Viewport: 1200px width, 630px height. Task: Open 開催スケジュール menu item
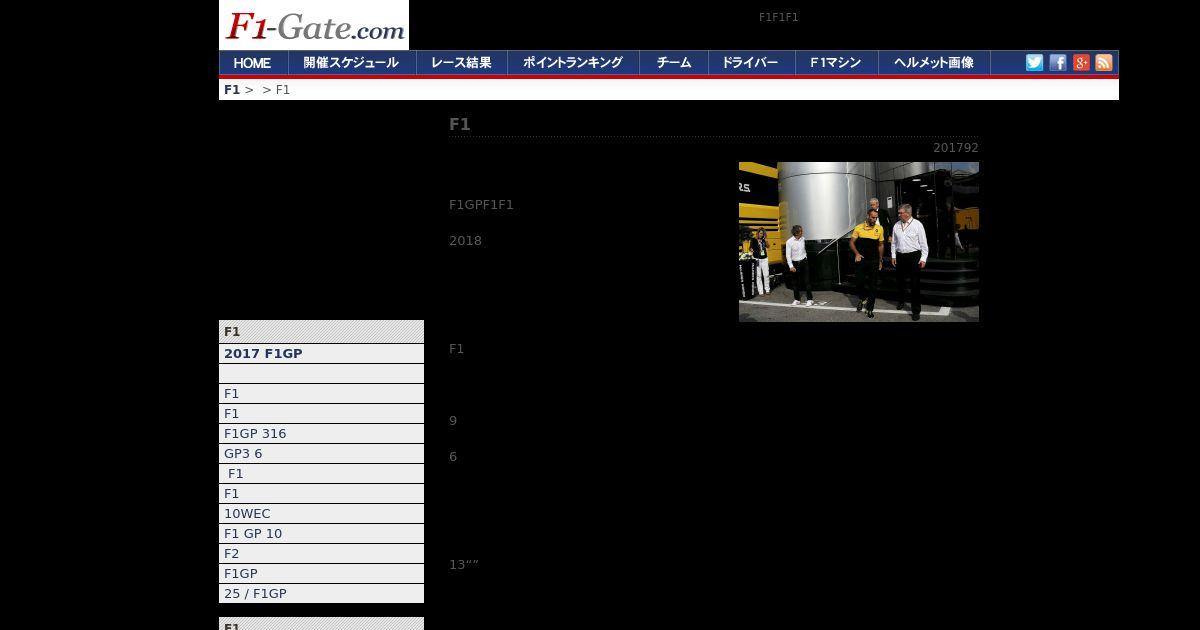(x=352, y=63)
